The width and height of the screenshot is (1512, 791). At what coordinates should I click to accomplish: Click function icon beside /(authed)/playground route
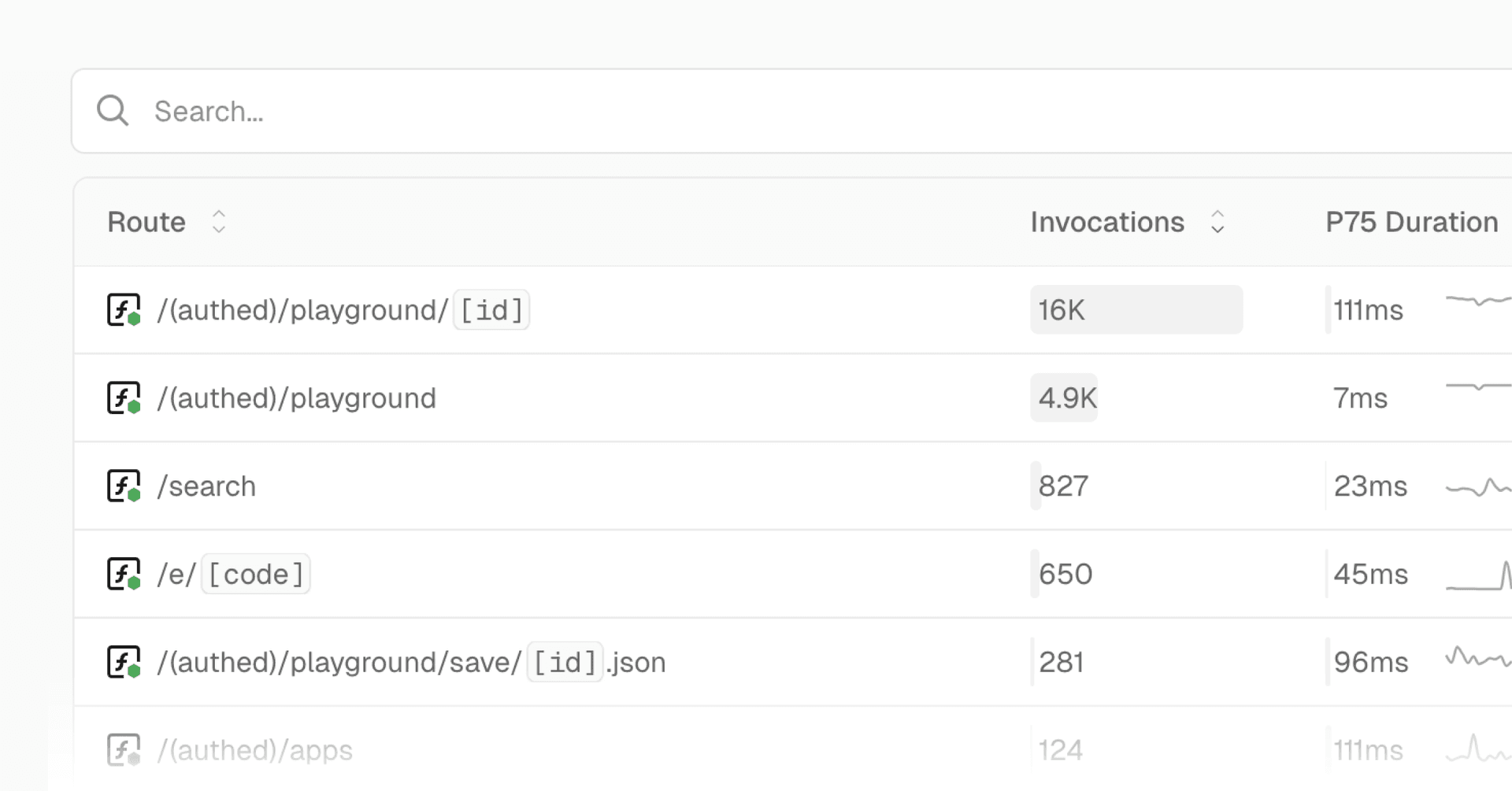click(x=124, y=398)
